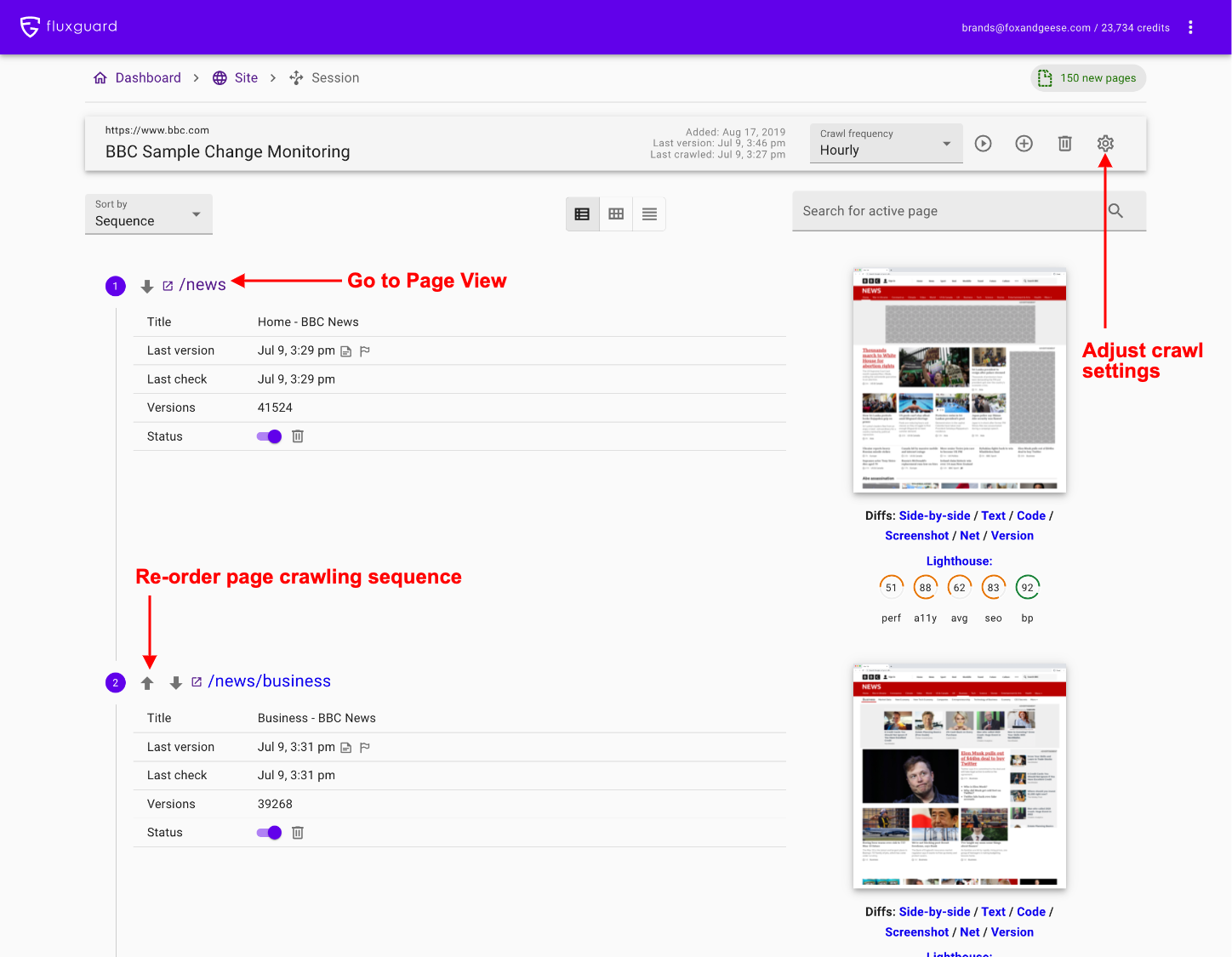Open Side-by-side diff for /news/business
Image resolution: width=1232 pixels, height=957 pixels.
point(934,912)
